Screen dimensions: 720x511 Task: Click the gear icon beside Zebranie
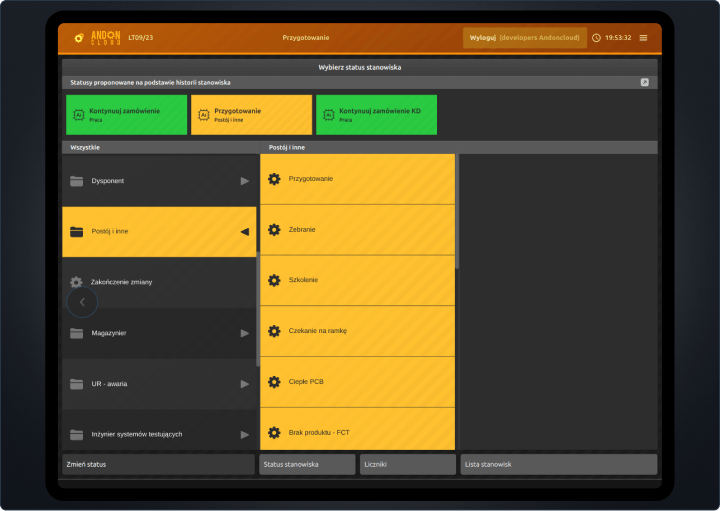(x=274, y=230)
